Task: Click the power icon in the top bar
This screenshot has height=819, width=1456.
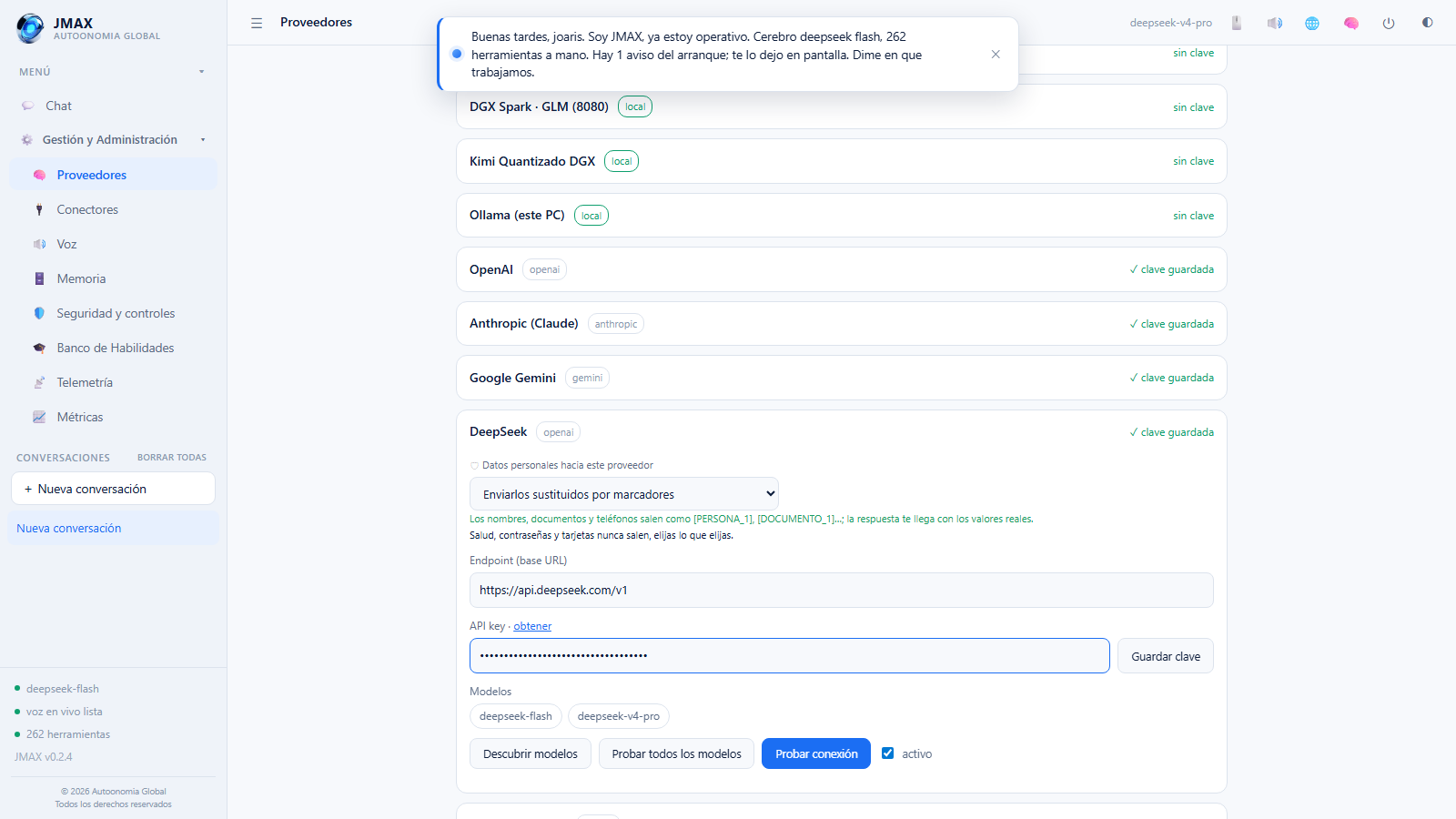Action: (1389, 23)
